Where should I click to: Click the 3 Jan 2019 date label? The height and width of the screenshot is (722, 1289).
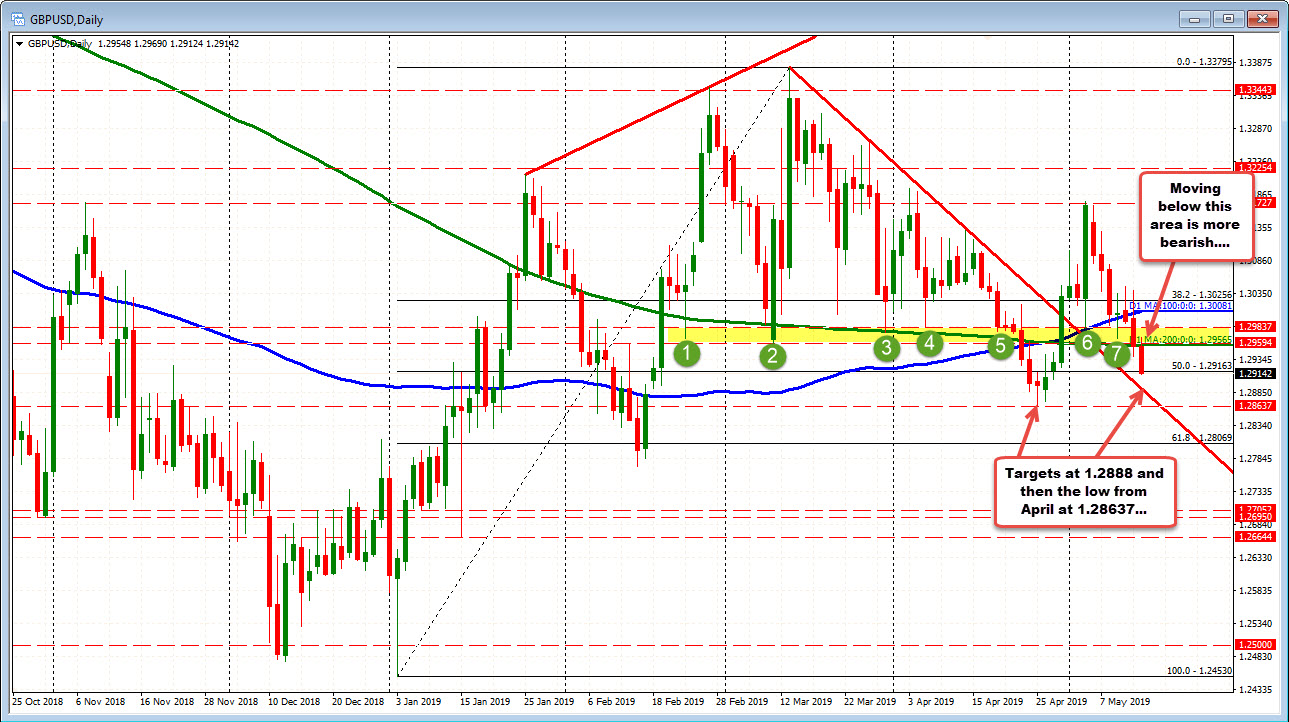coord(418,702)
